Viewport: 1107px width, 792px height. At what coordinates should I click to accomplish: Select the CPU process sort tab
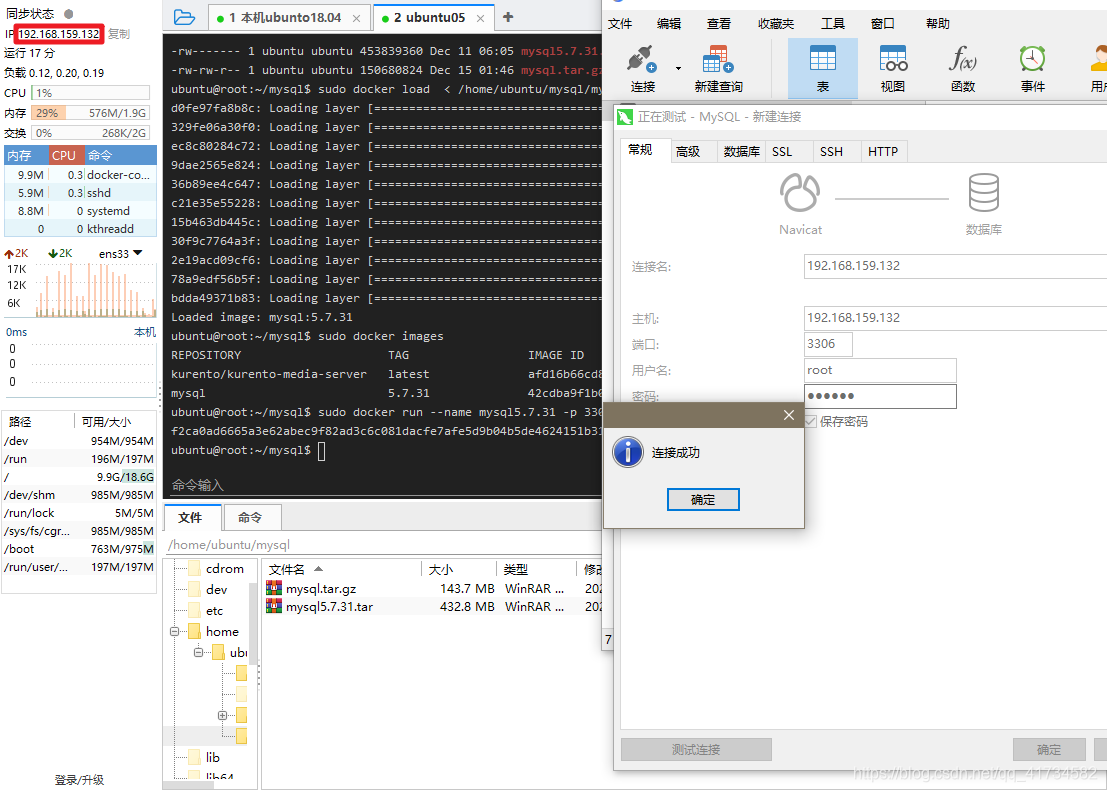point(64,155)
